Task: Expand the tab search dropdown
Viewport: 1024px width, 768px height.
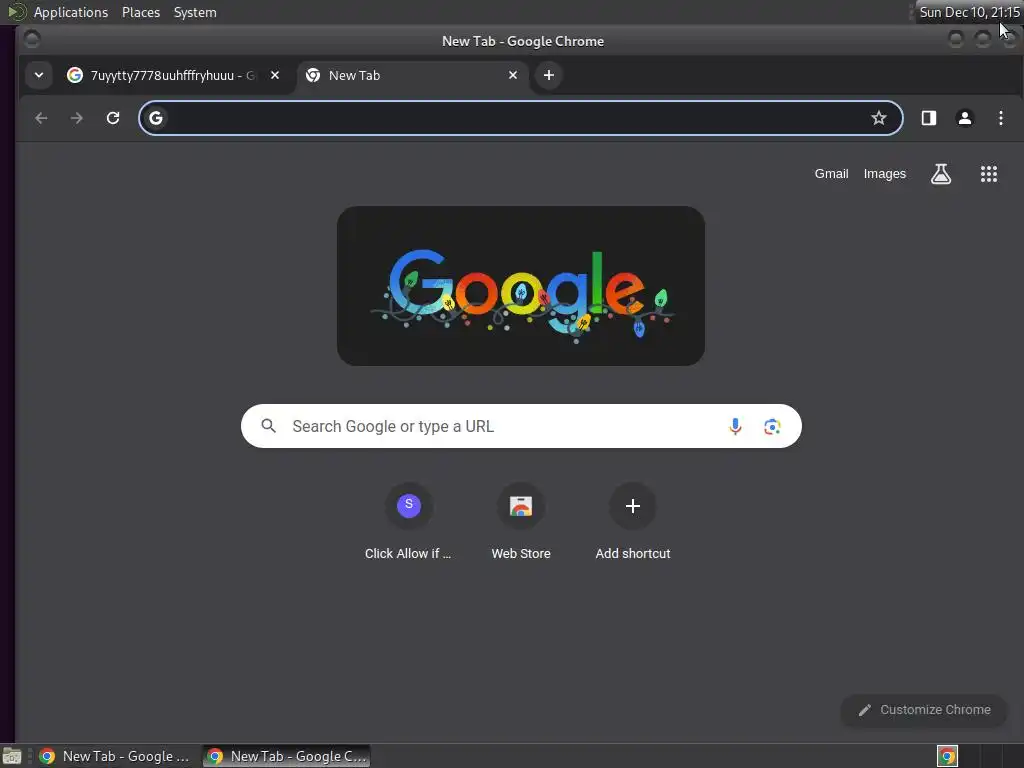Action: tap(39, 75)
